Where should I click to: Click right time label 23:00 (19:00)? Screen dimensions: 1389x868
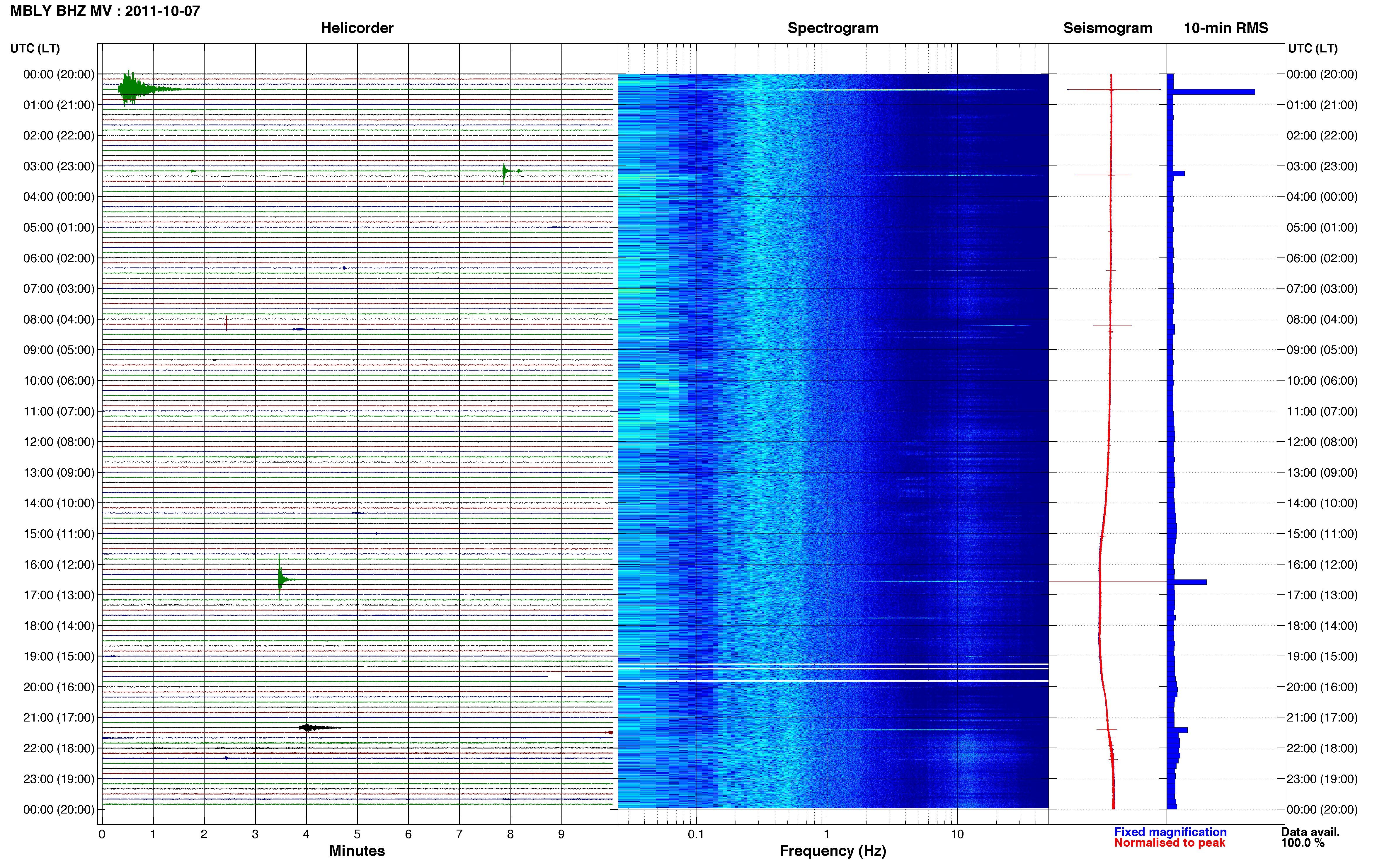click(x=1322, y=779)
